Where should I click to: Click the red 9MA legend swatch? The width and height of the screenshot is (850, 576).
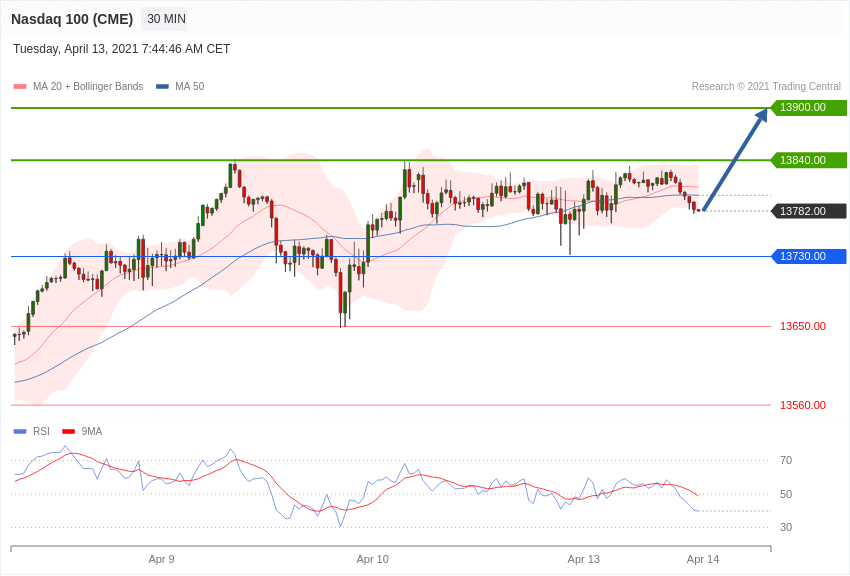(69, 431)
